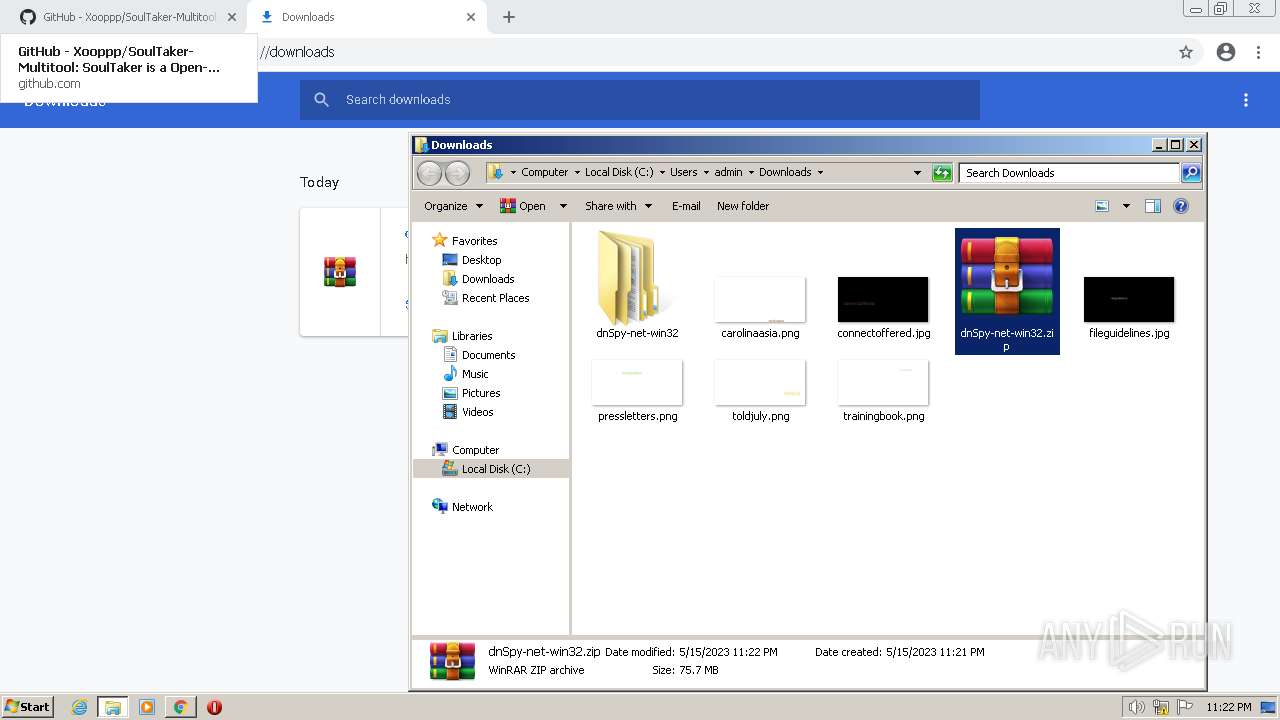The width and height of the screenshot is (1280, 720).
Task: Click Computer in the address breadcrumb
Action: coord(544,172)
